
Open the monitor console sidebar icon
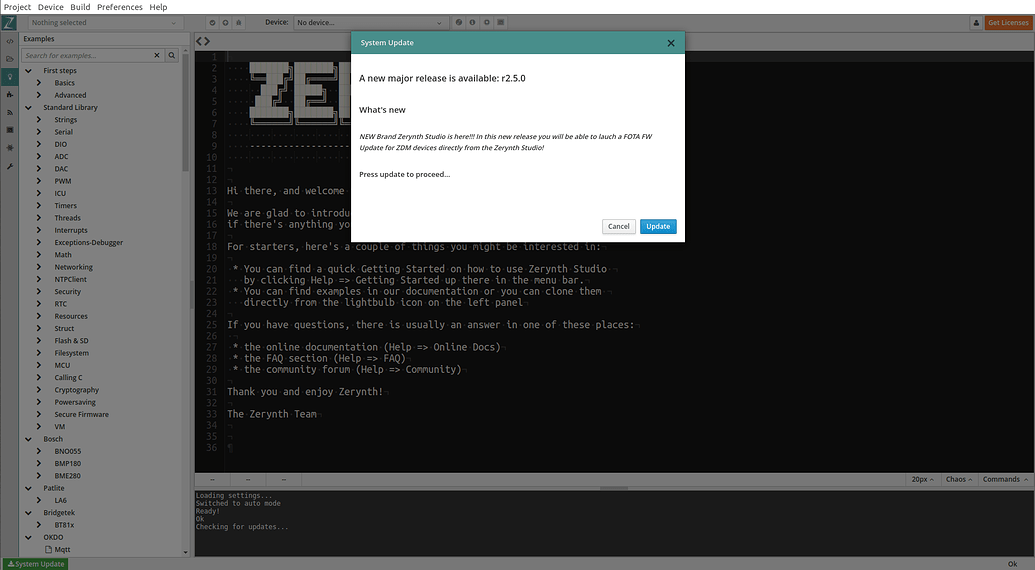pos(9,130)
